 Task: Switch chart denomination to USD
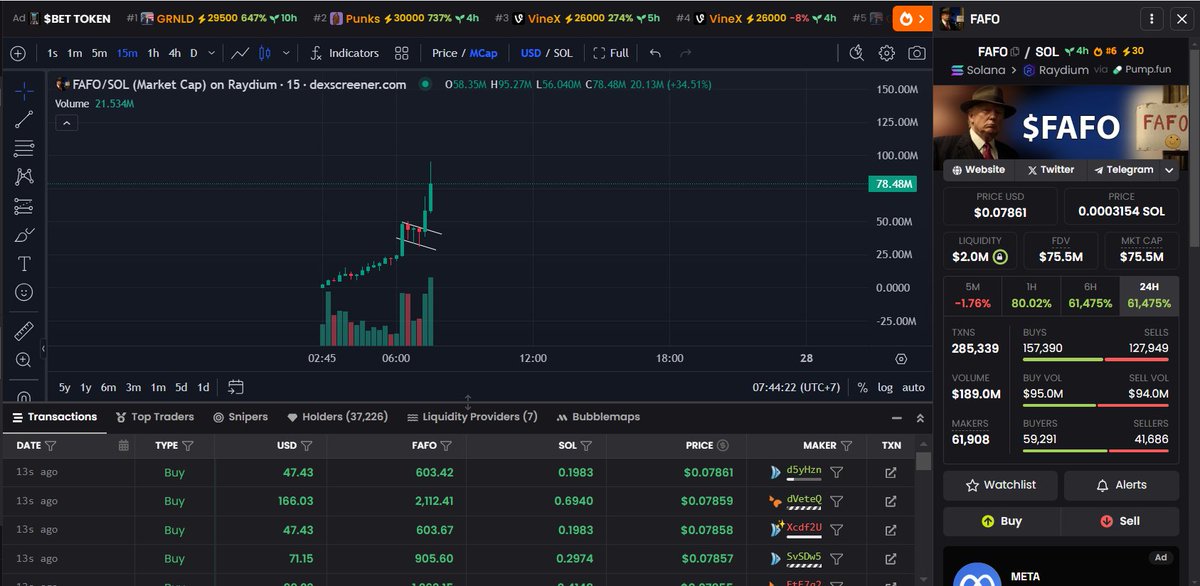[x=530, y=53]
